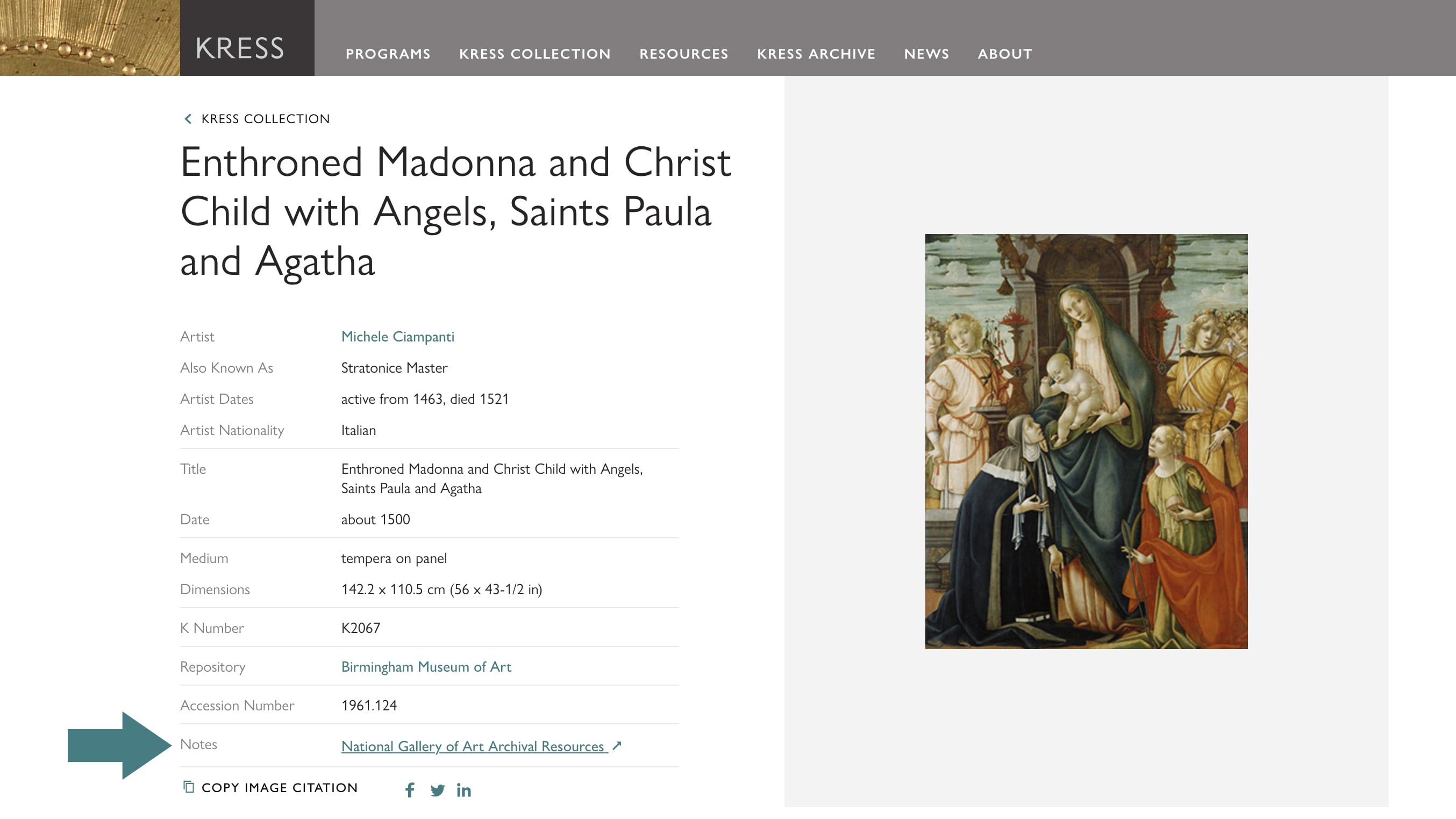Open the Kress Collection nav menu
This screenshot has width=1456, height=819.
(534, 54)
